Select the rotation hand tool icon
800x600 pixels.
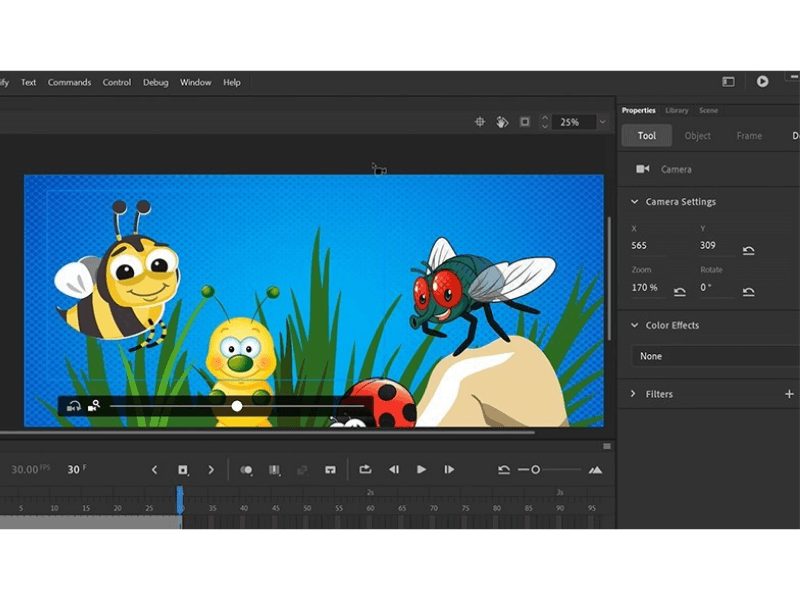tap(502, 122)
